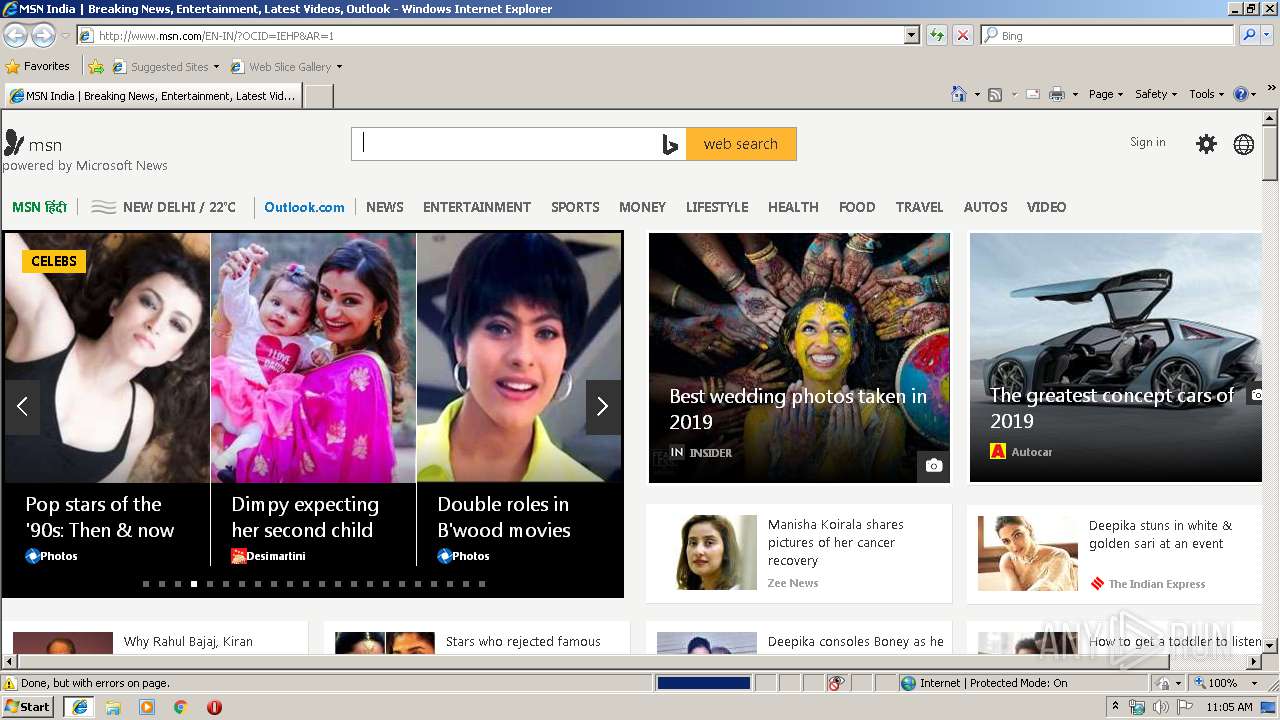Expand the address bar URL dropdown
Viewport: 1280px width, 720px height.
tap(911, 35)
